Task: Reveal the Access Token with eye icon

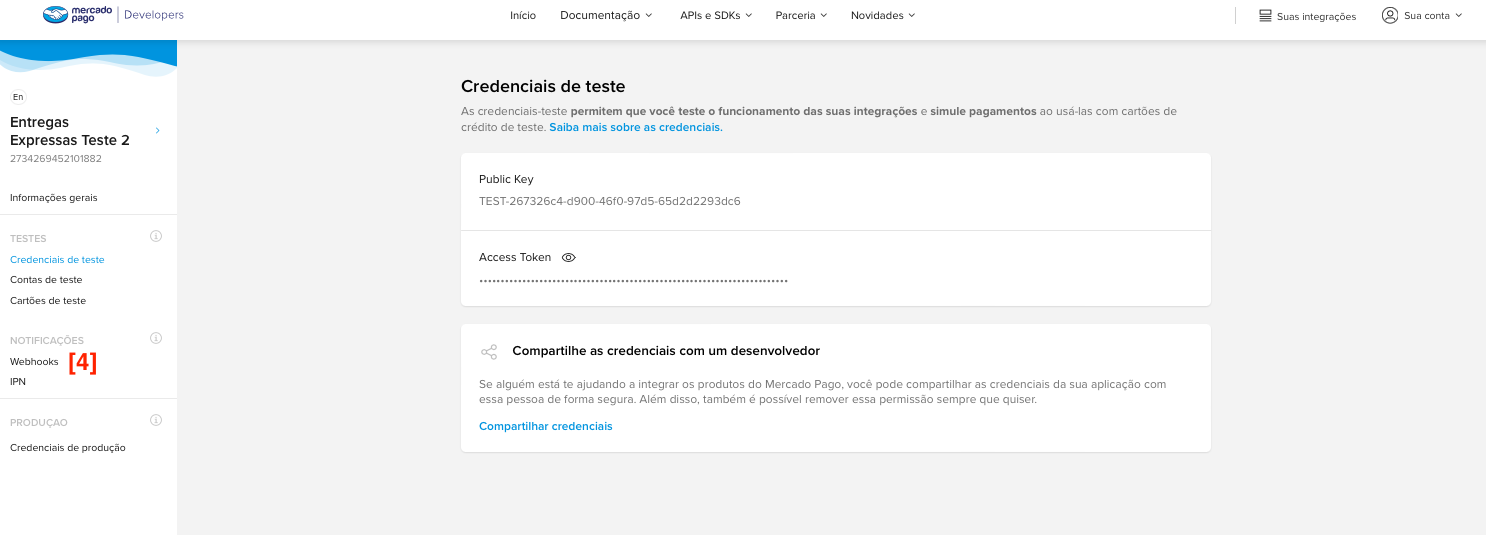Action: click(x=568, y=258)
